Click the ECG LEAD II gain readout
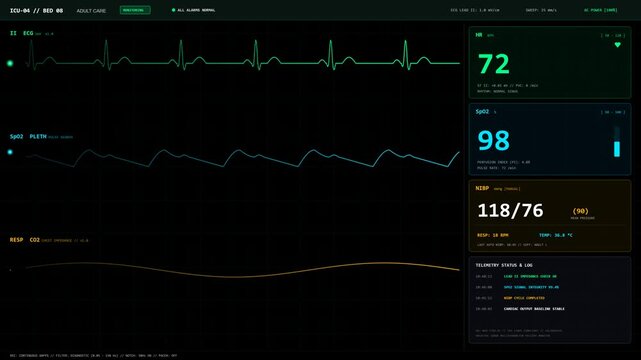The height and width of the screenshot is (360, 641). click(x=475, y=10)
